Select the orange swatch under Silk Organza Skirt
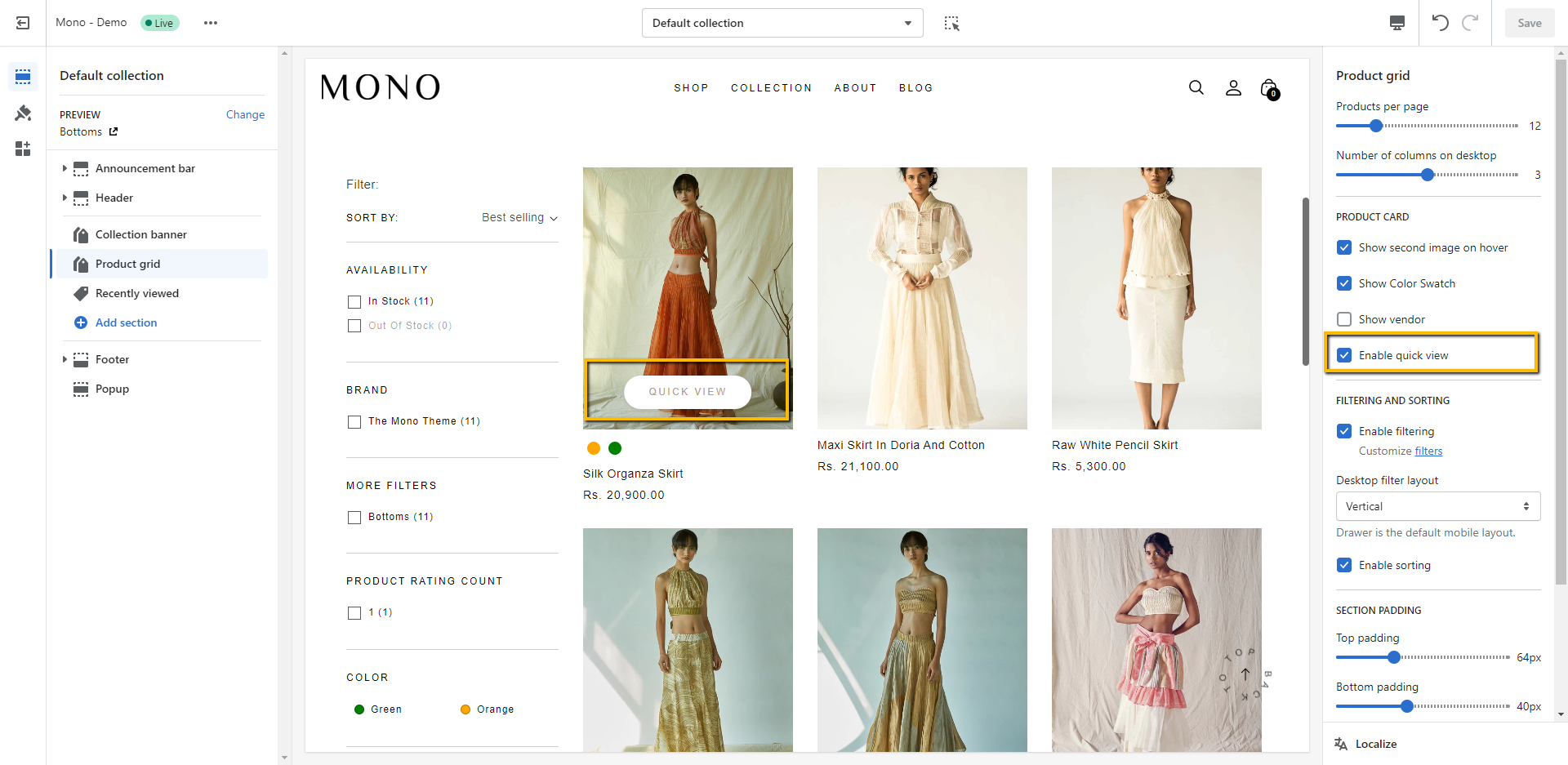 pos(594,448)
